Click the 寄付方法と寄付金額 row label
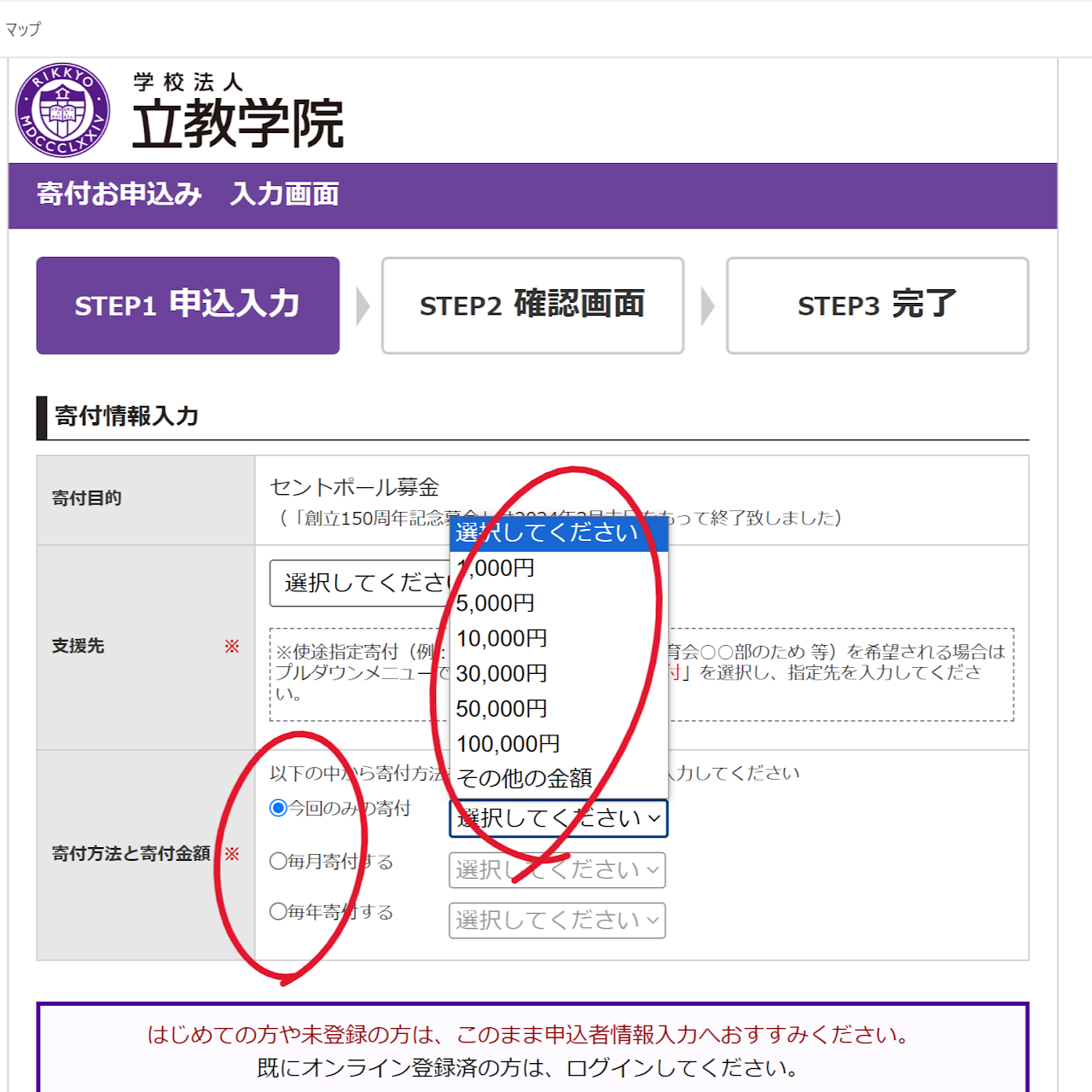 (131, 853)
